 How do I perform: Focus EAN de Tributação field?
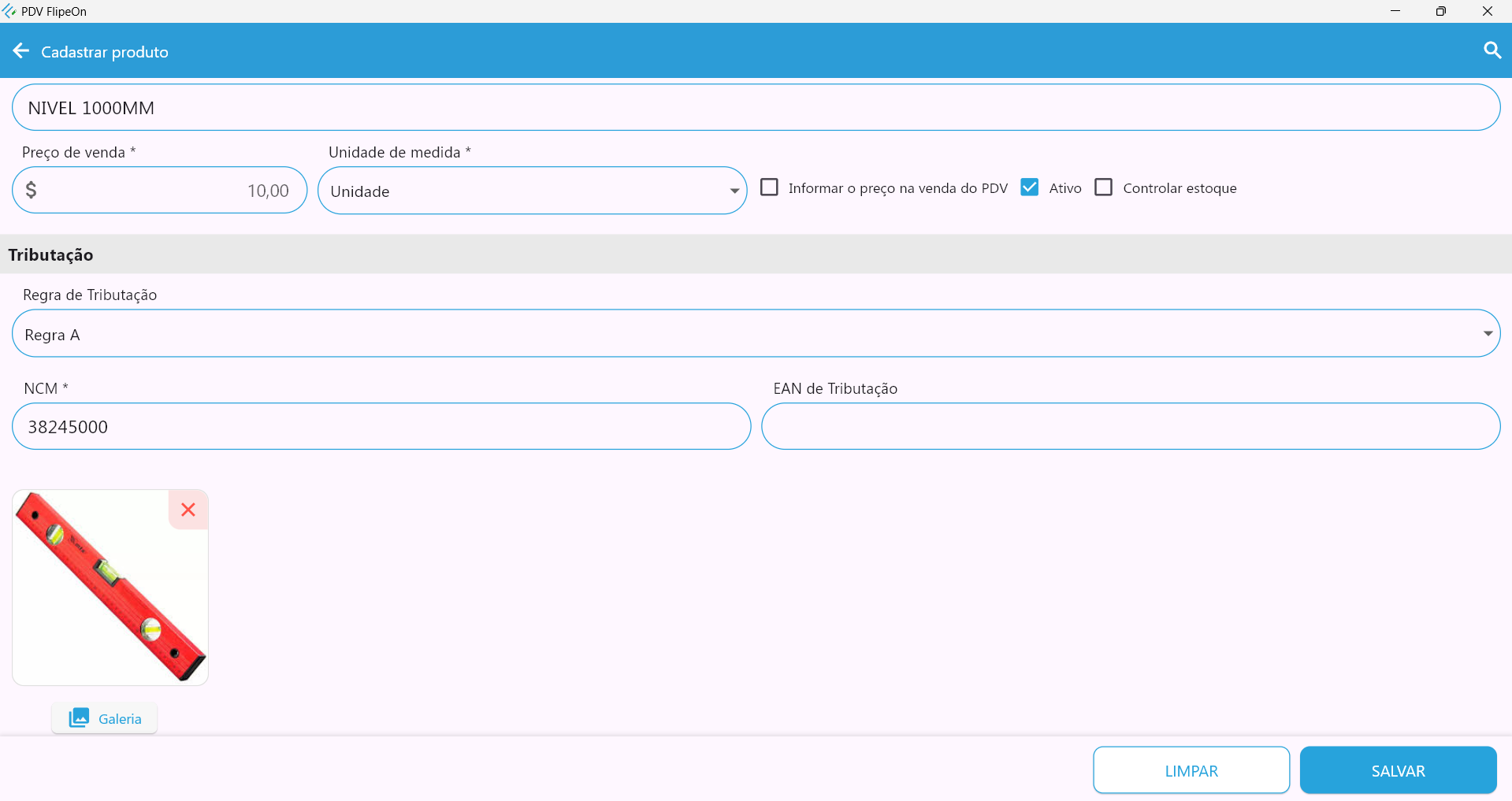point(1130,427)
